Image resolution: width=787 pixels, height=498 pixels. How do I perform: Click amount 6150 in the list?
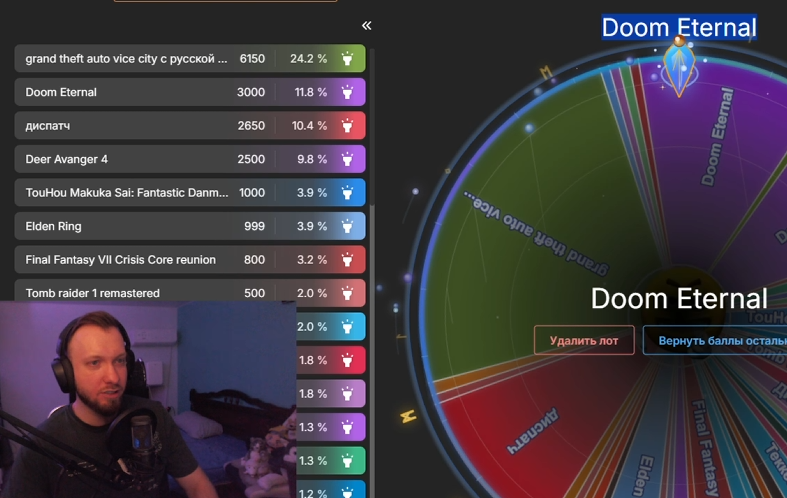[252, 59]
